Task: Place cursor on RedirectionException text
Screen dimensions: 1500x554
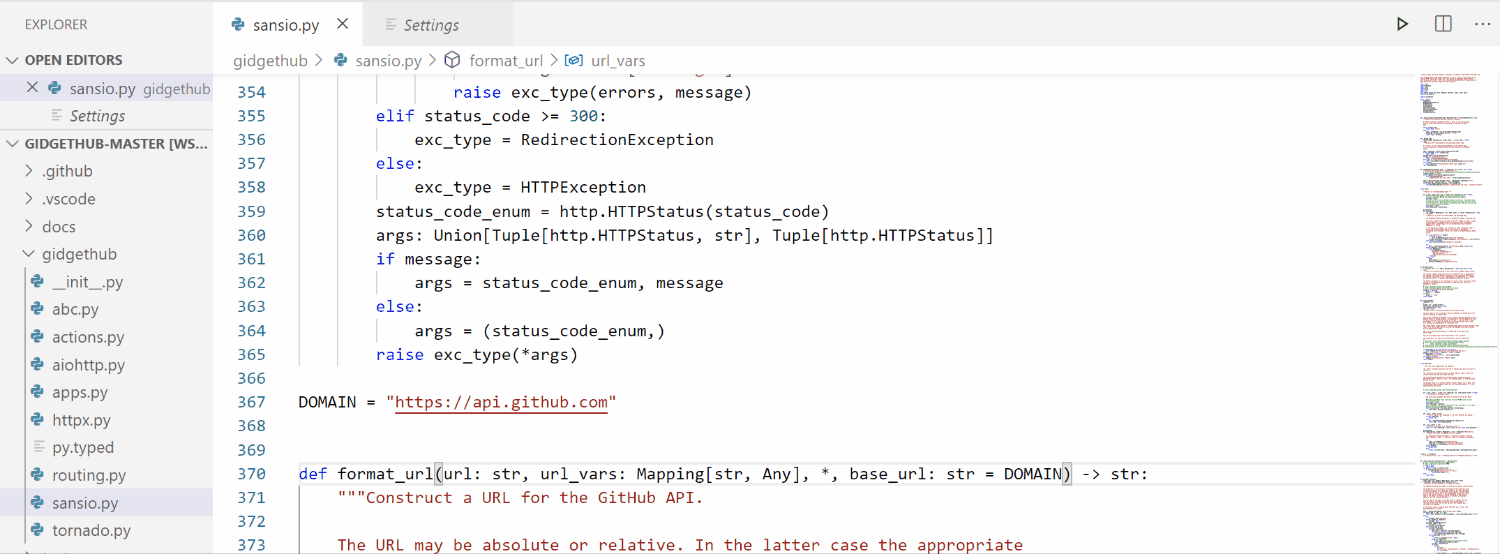Action: pyautogui.click(x=617, y=140)
